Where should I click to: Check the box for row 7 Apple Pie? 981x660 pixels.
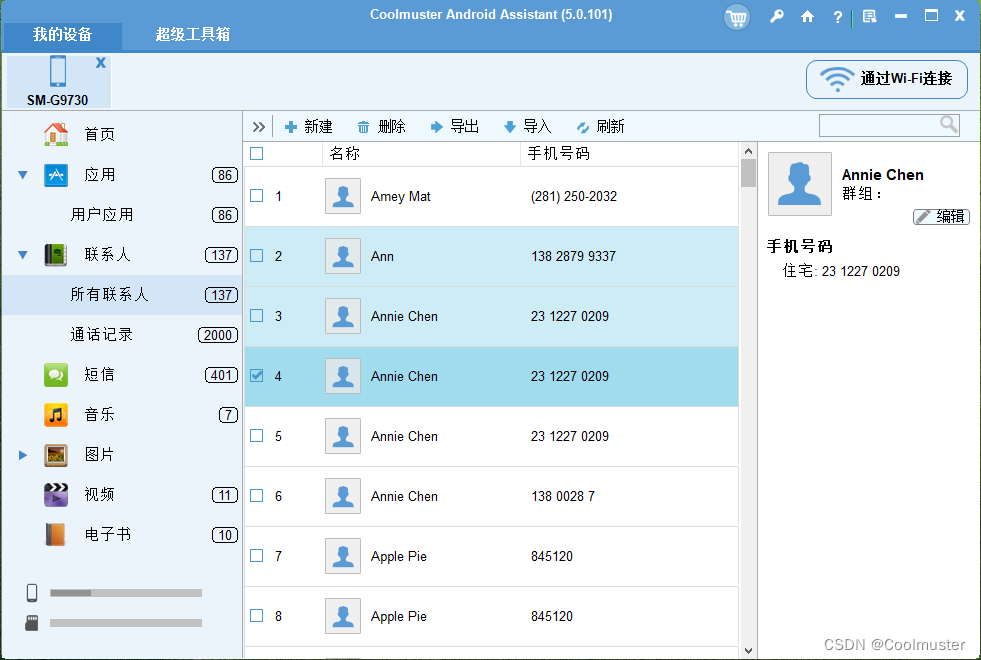tap(257, 556)
